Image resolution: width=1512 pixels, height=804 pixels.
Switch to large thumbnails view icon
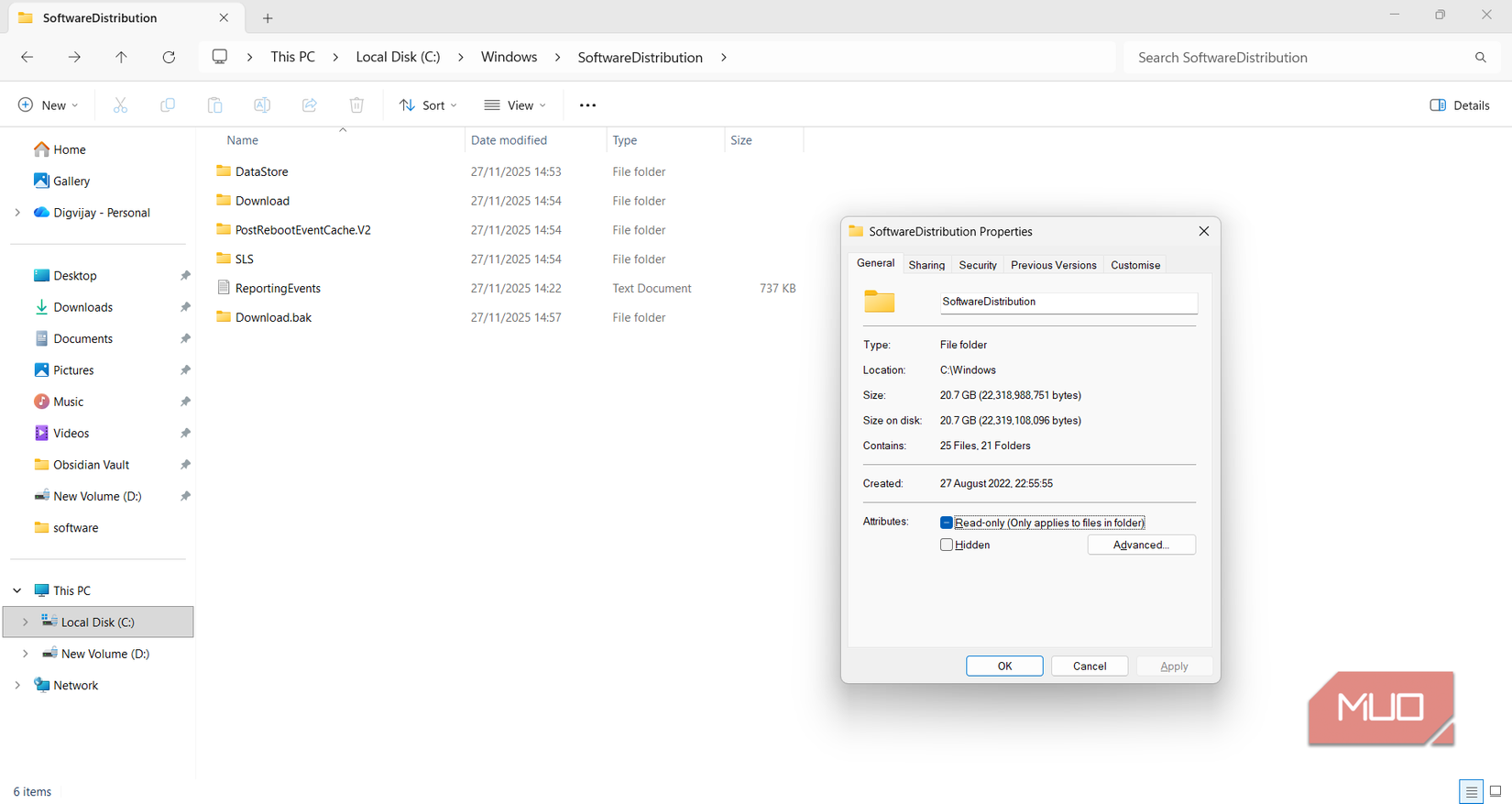1496,791
